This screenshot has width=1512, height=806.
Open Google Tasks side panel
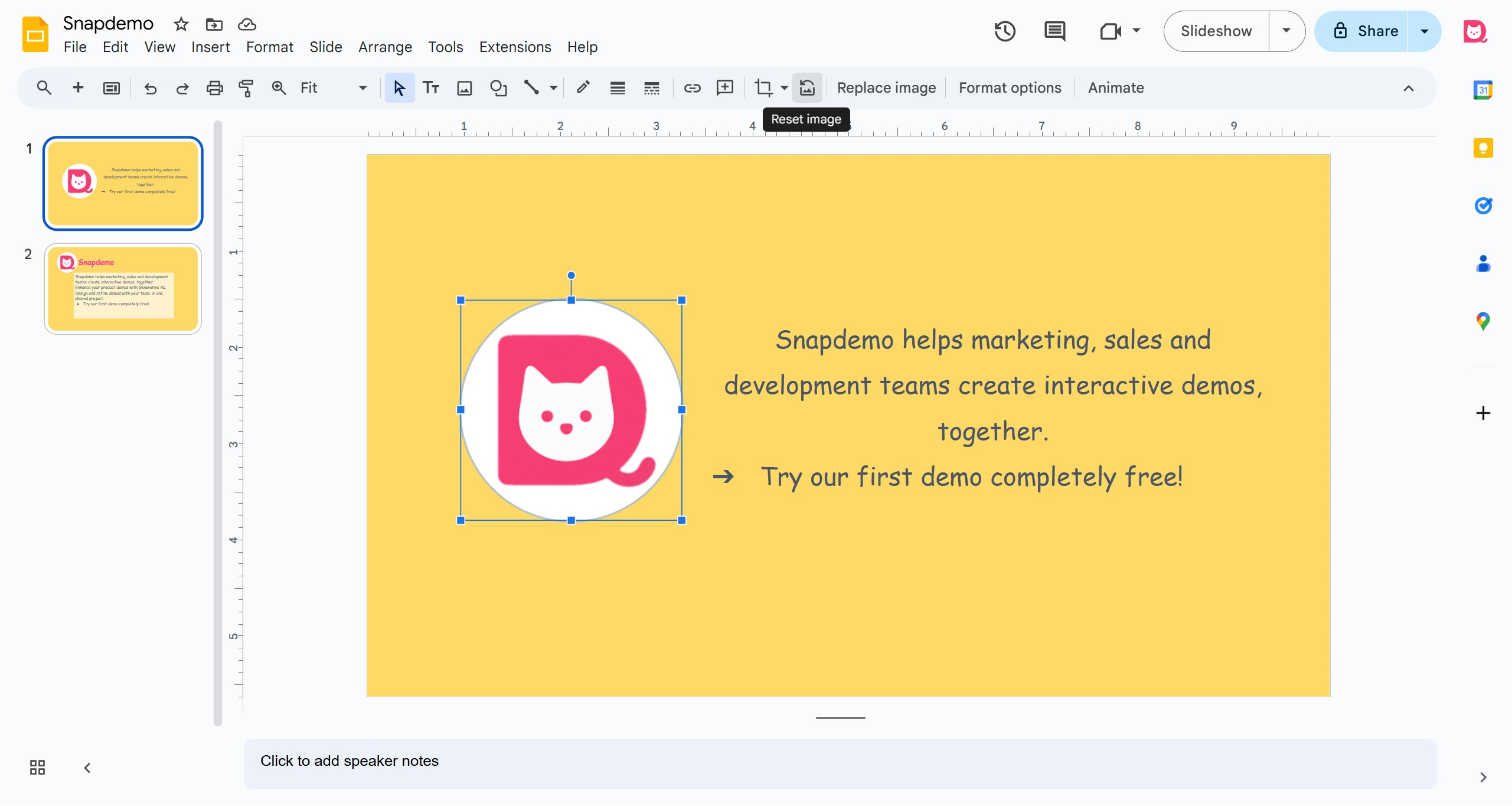(1483, 205)
